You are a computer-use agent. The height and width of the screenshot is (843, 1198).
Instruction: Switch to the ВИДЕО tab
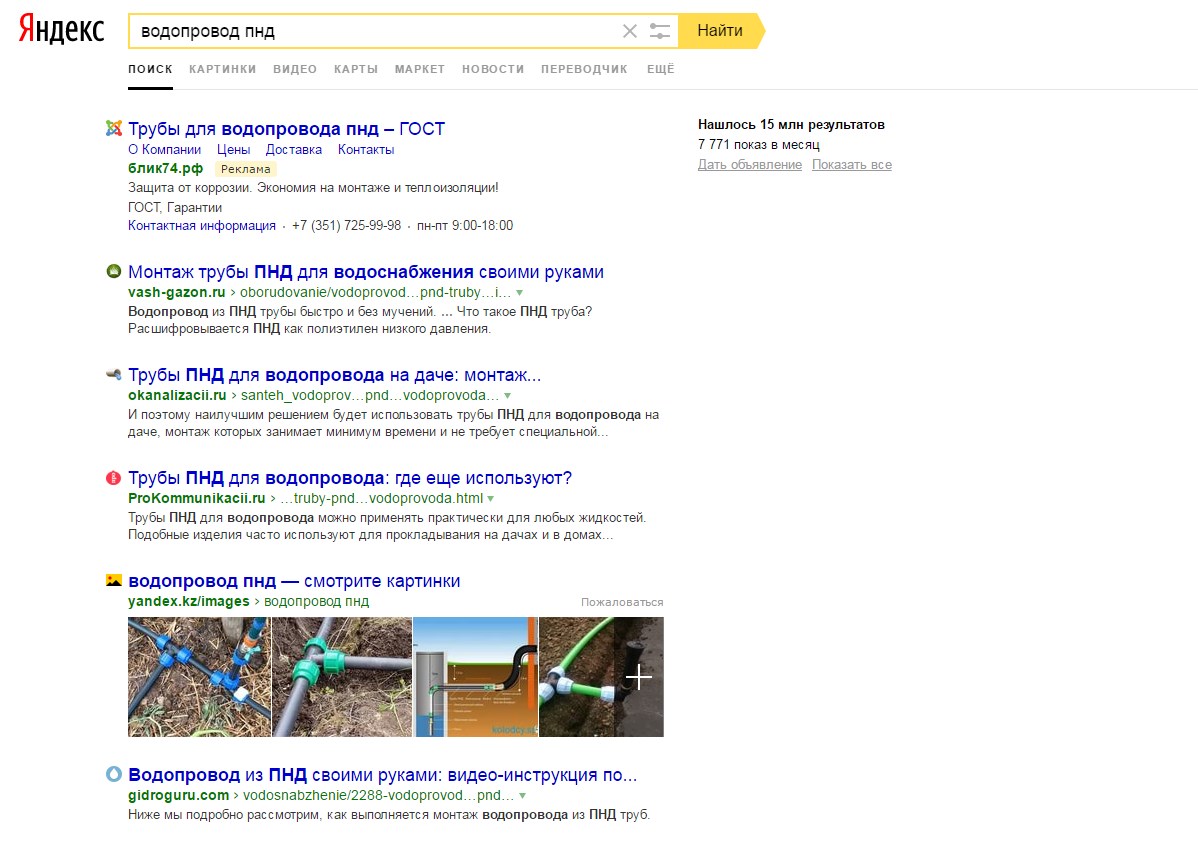point(295,69)
